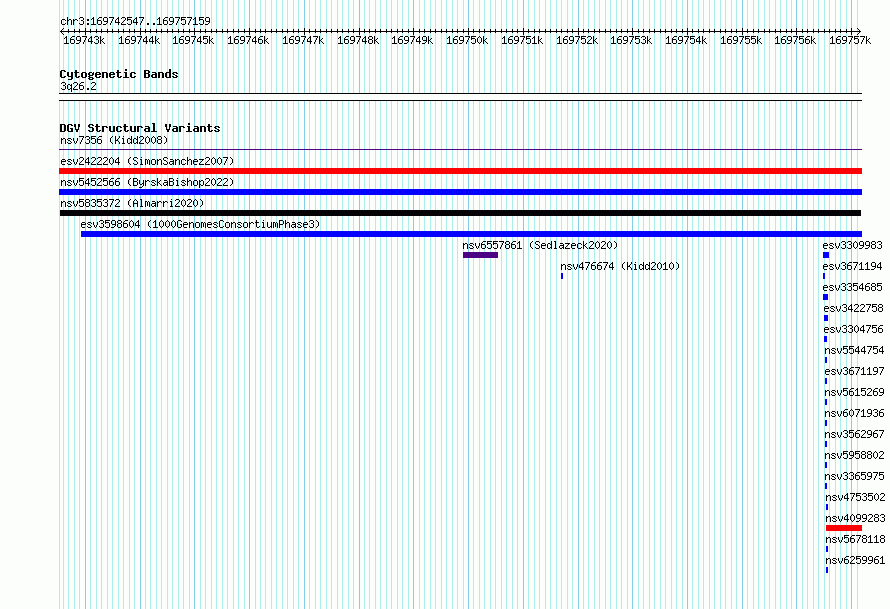The height and width of the screenshot is (609, 890).
Task: Click the 169749k ruler label
Action: point(412,40)
